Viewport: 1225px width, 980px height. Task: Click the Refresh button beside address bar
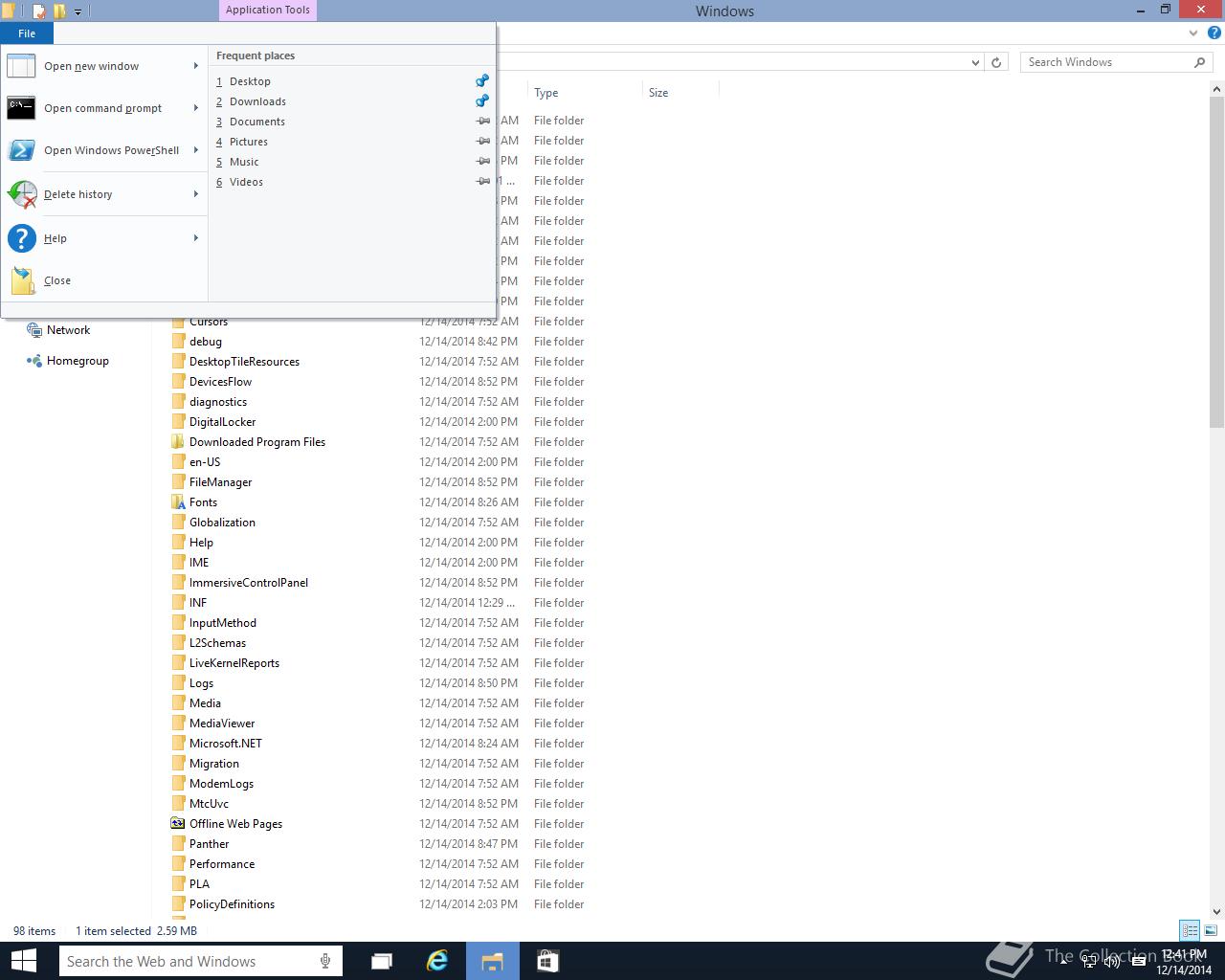pos(996,62)
